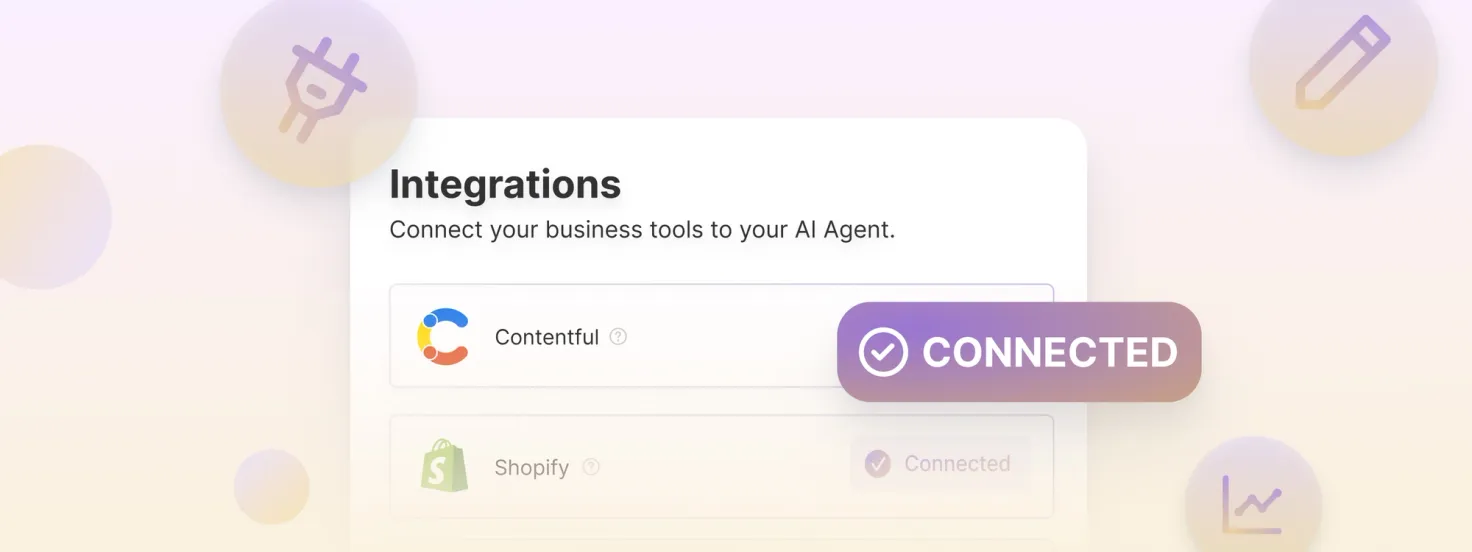Click Shopify's Connected status button
Viewport: 1472px width, 552px height.
(x=940, y=464)
